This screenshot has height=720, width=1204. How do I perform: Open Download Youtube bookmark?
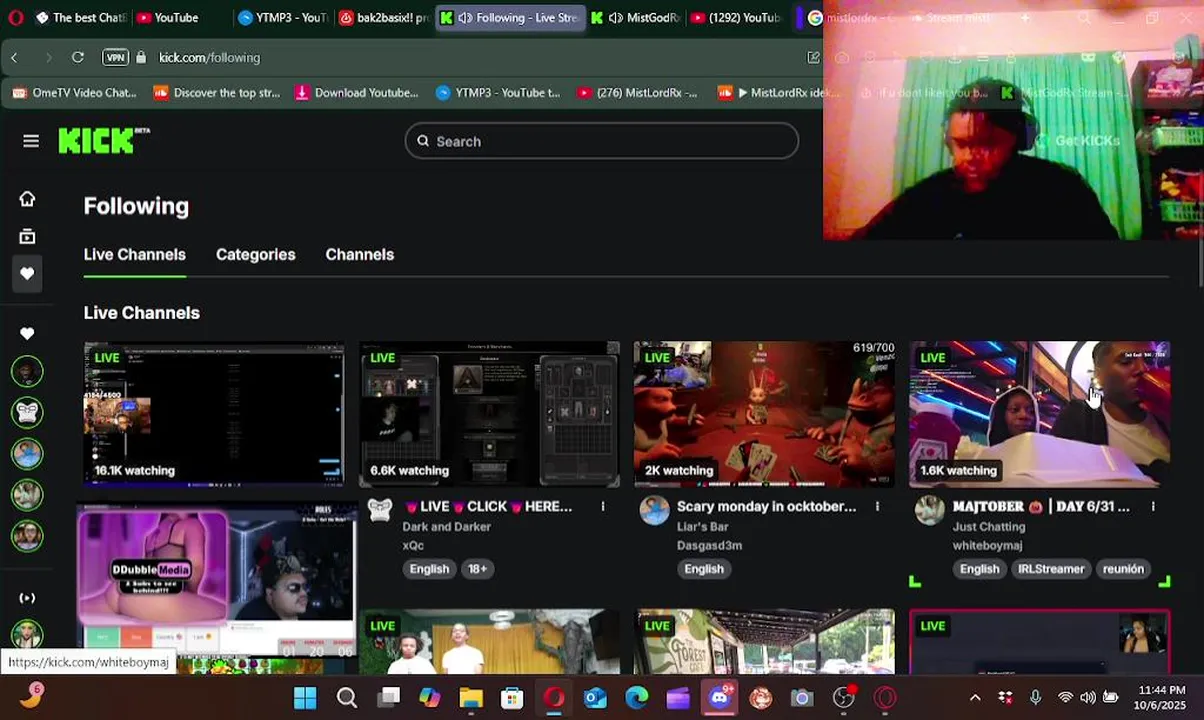357,93
